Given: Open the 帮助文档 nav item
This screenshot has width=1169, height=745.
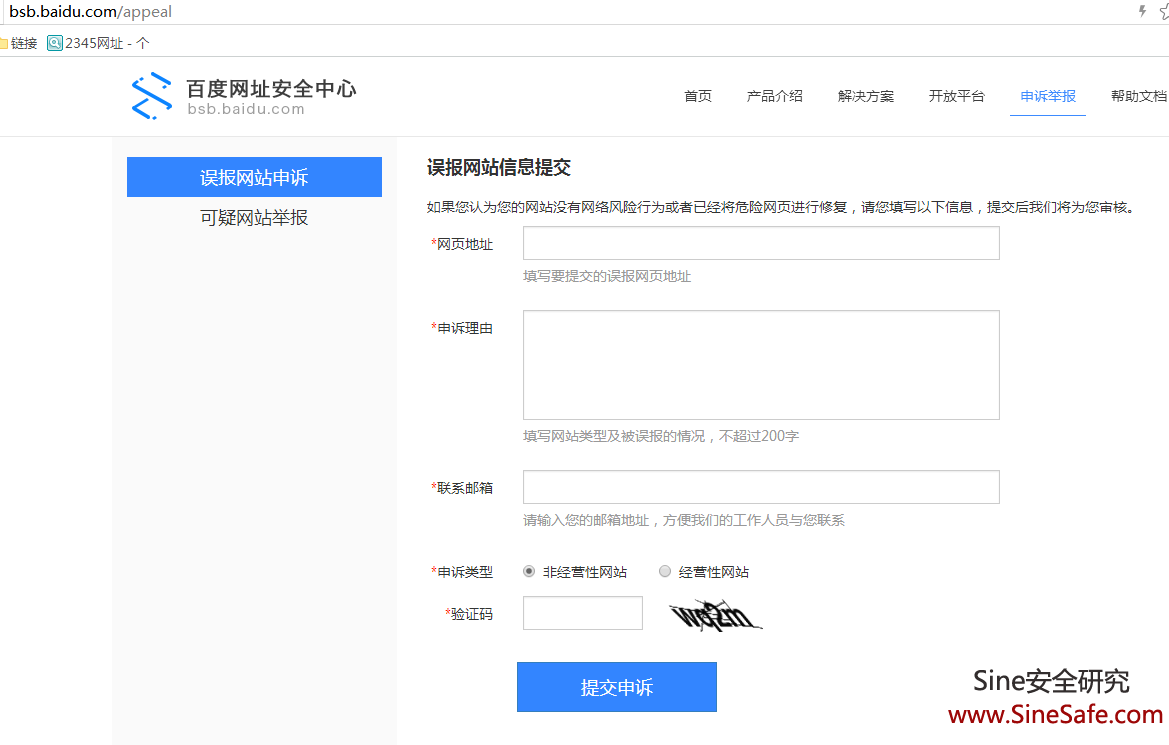Looking at the screenshot, I should pos(1138,96).
